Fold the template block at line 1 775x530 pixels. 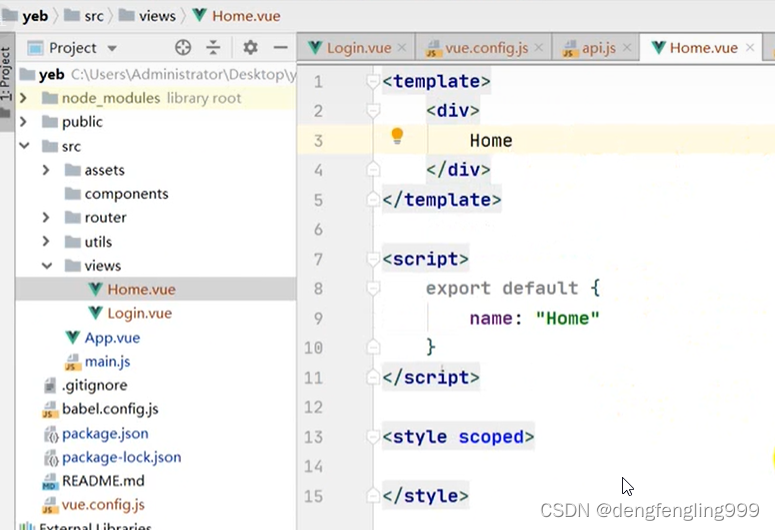[373, 81]
